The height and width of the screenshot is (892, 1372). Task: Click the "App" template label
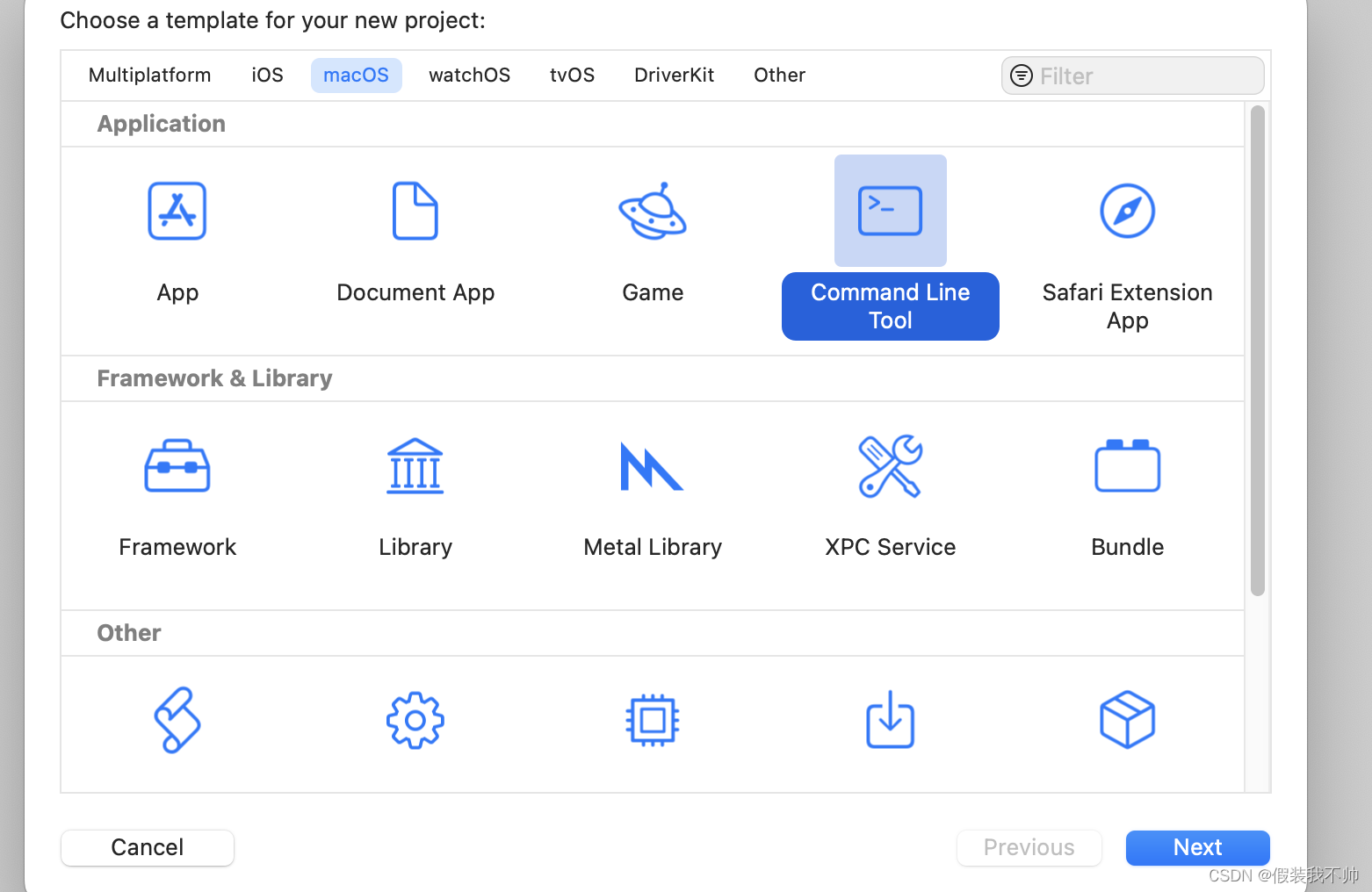click(x=177, y=293)
